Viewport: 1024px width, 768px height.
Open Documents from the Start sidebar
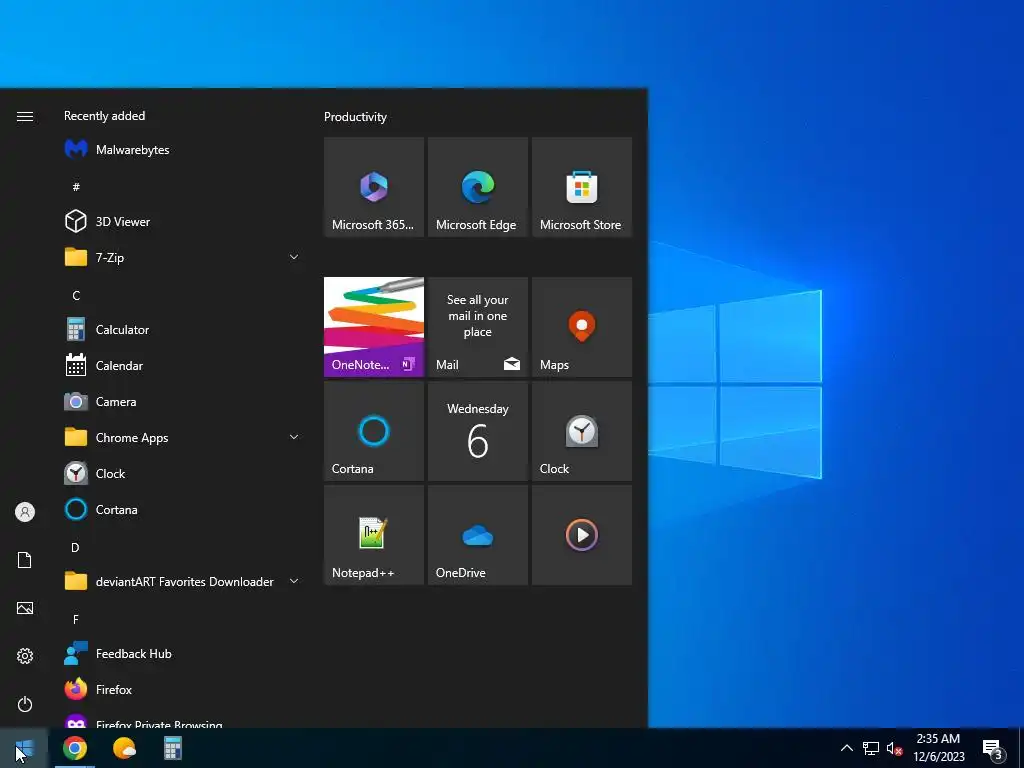(25, 560)
